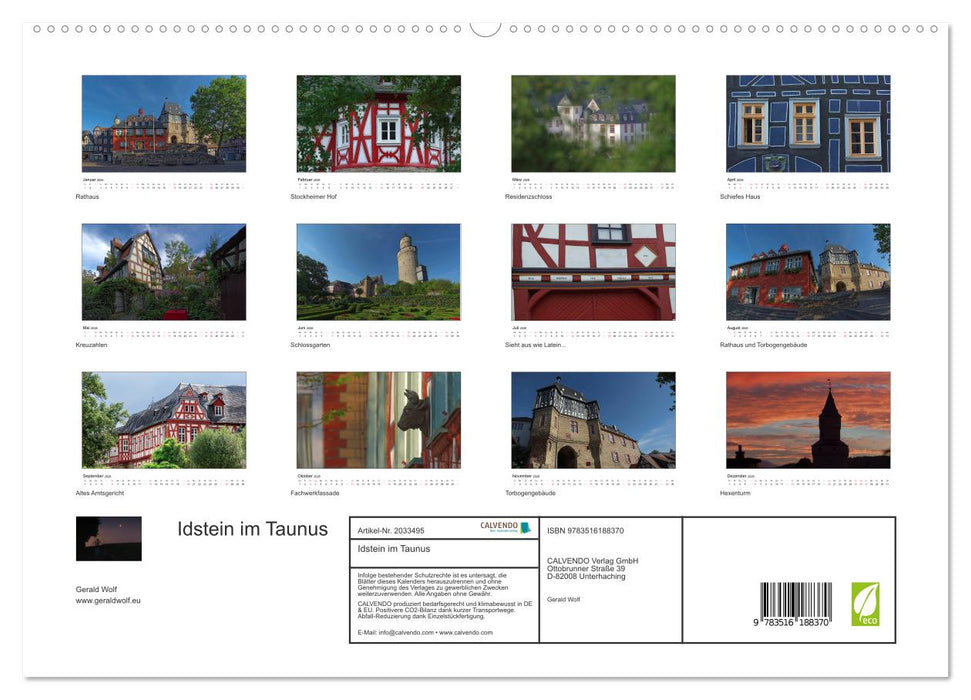Select the Januar Rathaus calendar image
Image resolution: width=971 pixels, height=700 pixels.
point(164,122)
